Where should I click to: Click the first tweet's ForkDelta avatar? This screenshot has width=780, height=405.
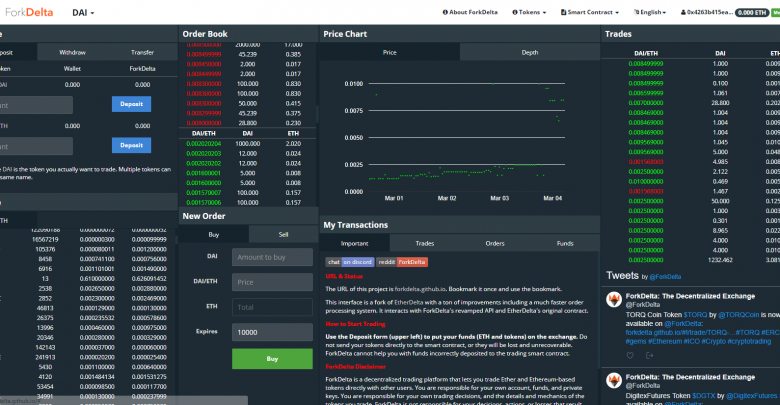tap(614, 300)
